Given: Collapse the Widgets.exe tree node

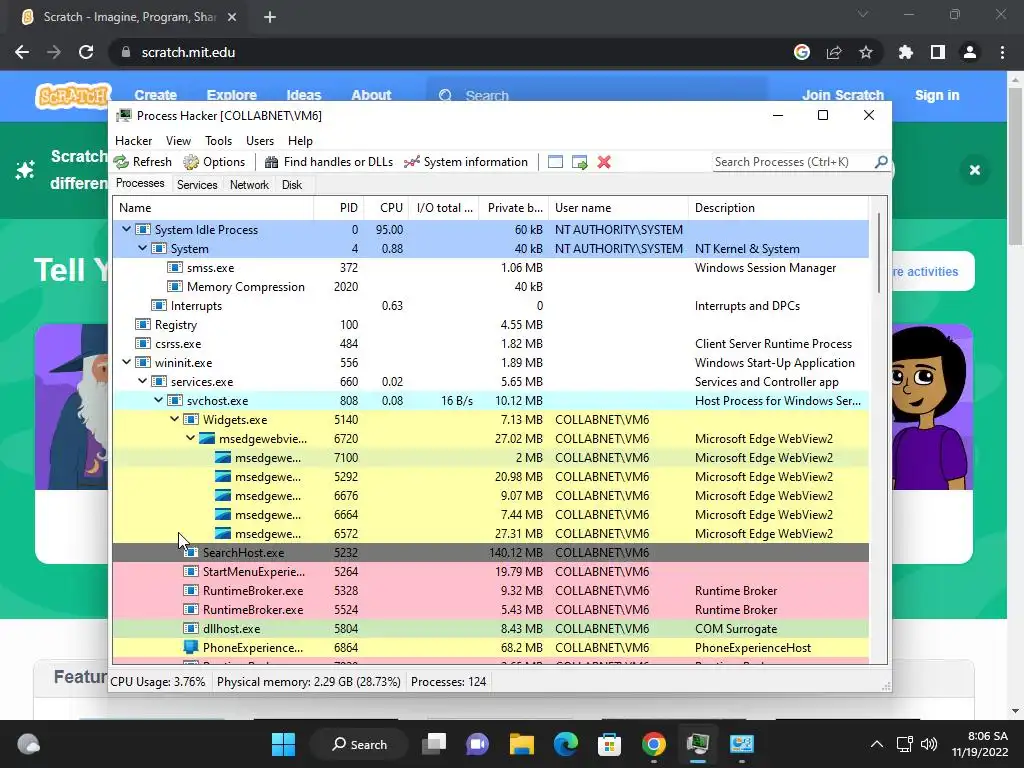Looking at the screenshot, I should [x=174, y=419].
